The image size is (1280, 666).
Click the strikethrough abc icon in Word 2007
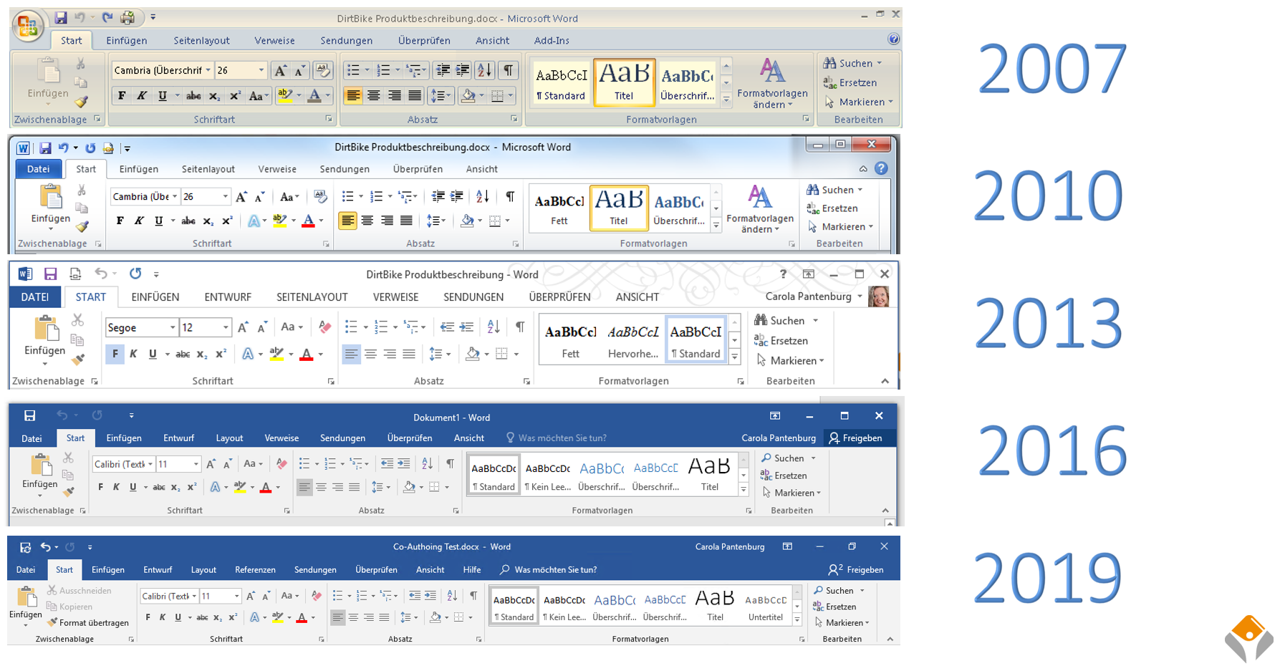pyautogui.click(x=194, y=96)
